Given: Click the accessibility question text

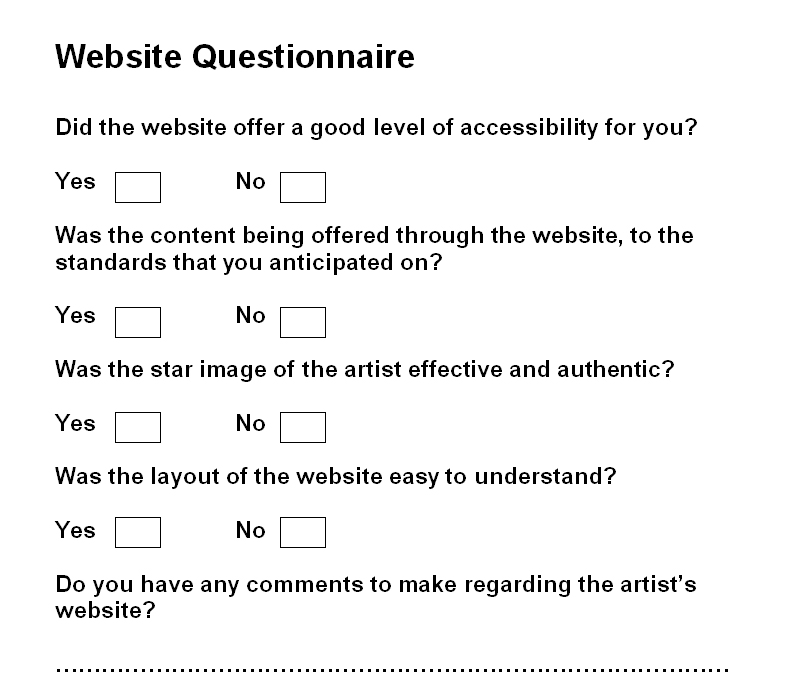Looking at the screenshot, I should [376, 128].
